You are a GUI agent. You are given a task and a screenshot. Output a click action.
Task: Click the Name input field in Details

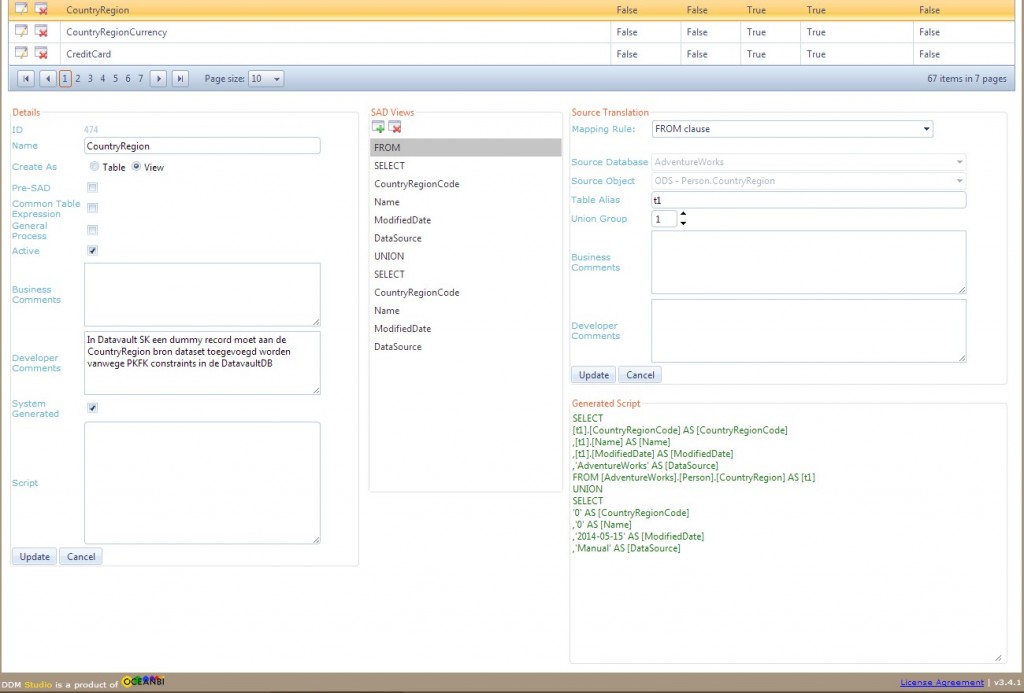[202, 146]
